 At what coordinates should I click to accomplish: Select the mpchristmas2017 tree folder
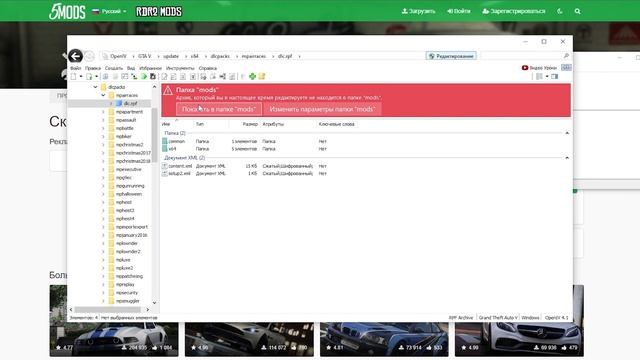coord(133,153)
